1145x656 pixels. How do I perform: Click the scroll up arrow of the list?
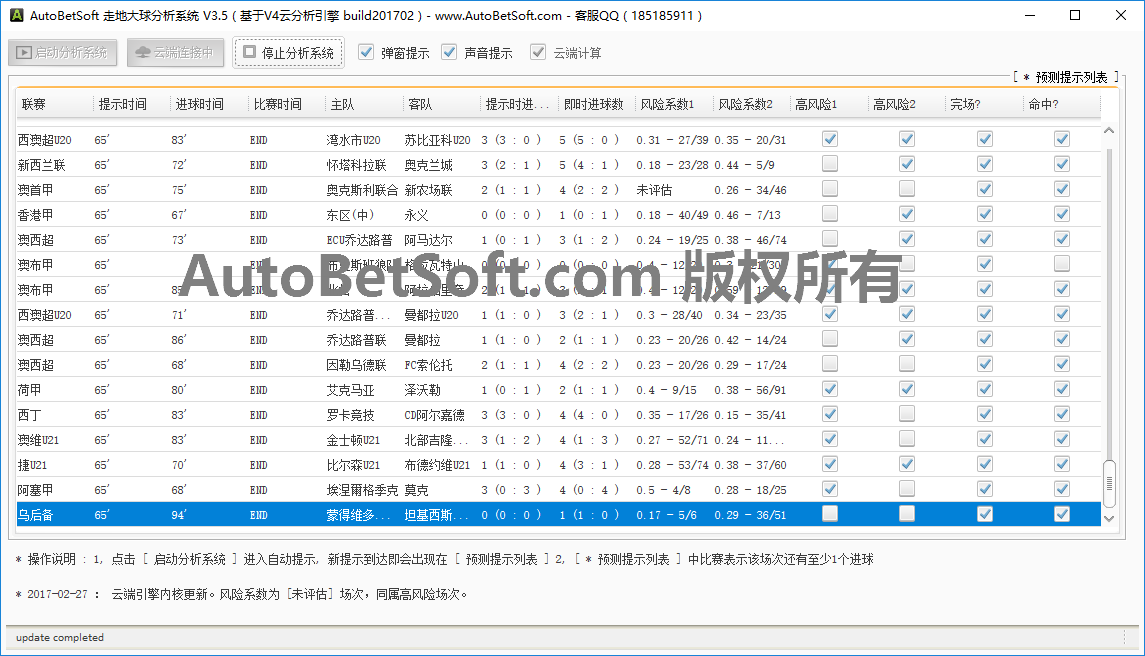point(1108,131)
